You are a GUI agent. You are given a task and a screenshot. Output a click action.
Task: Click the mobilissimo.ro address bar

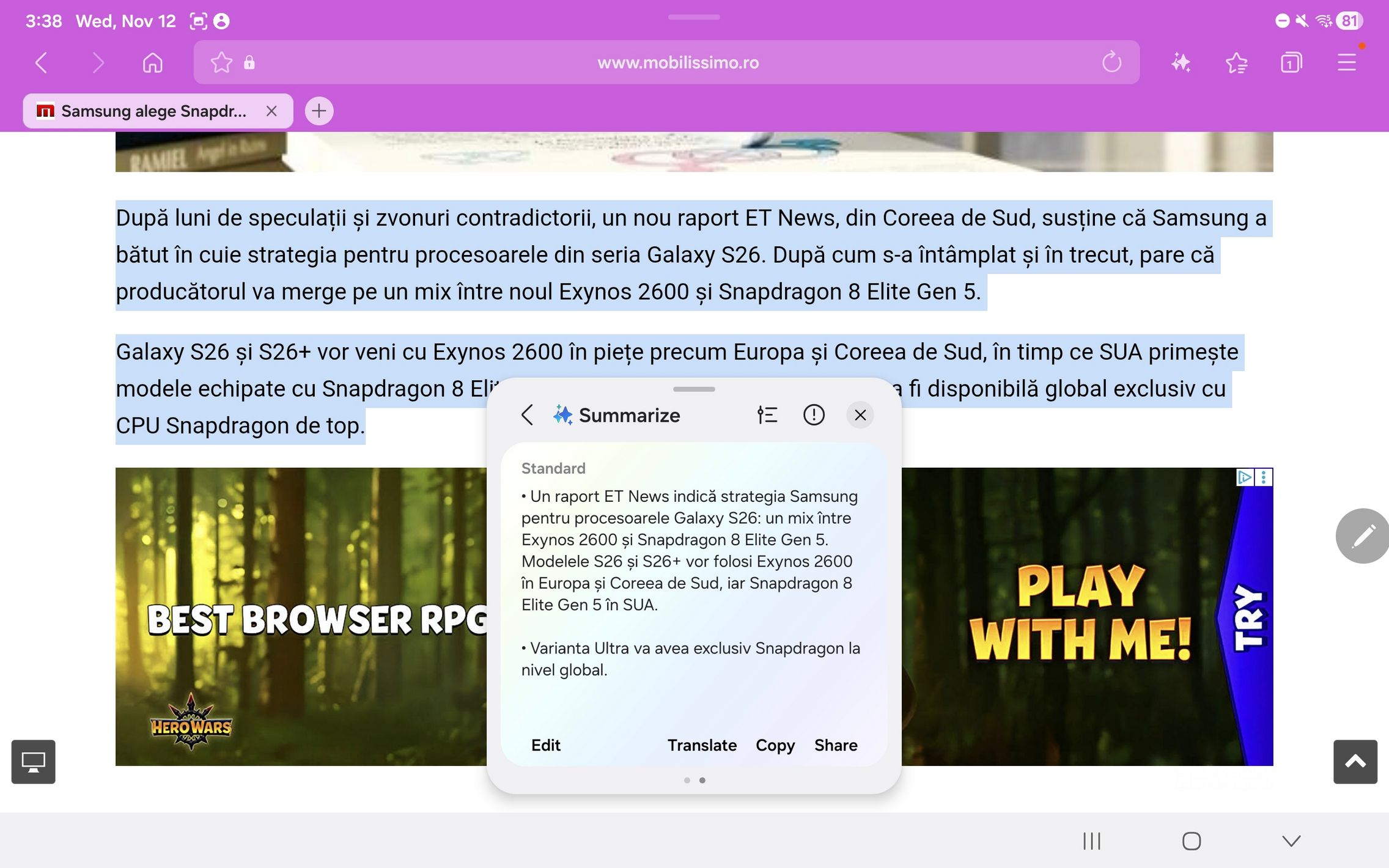pyautogui.click(x=677, y=62)
